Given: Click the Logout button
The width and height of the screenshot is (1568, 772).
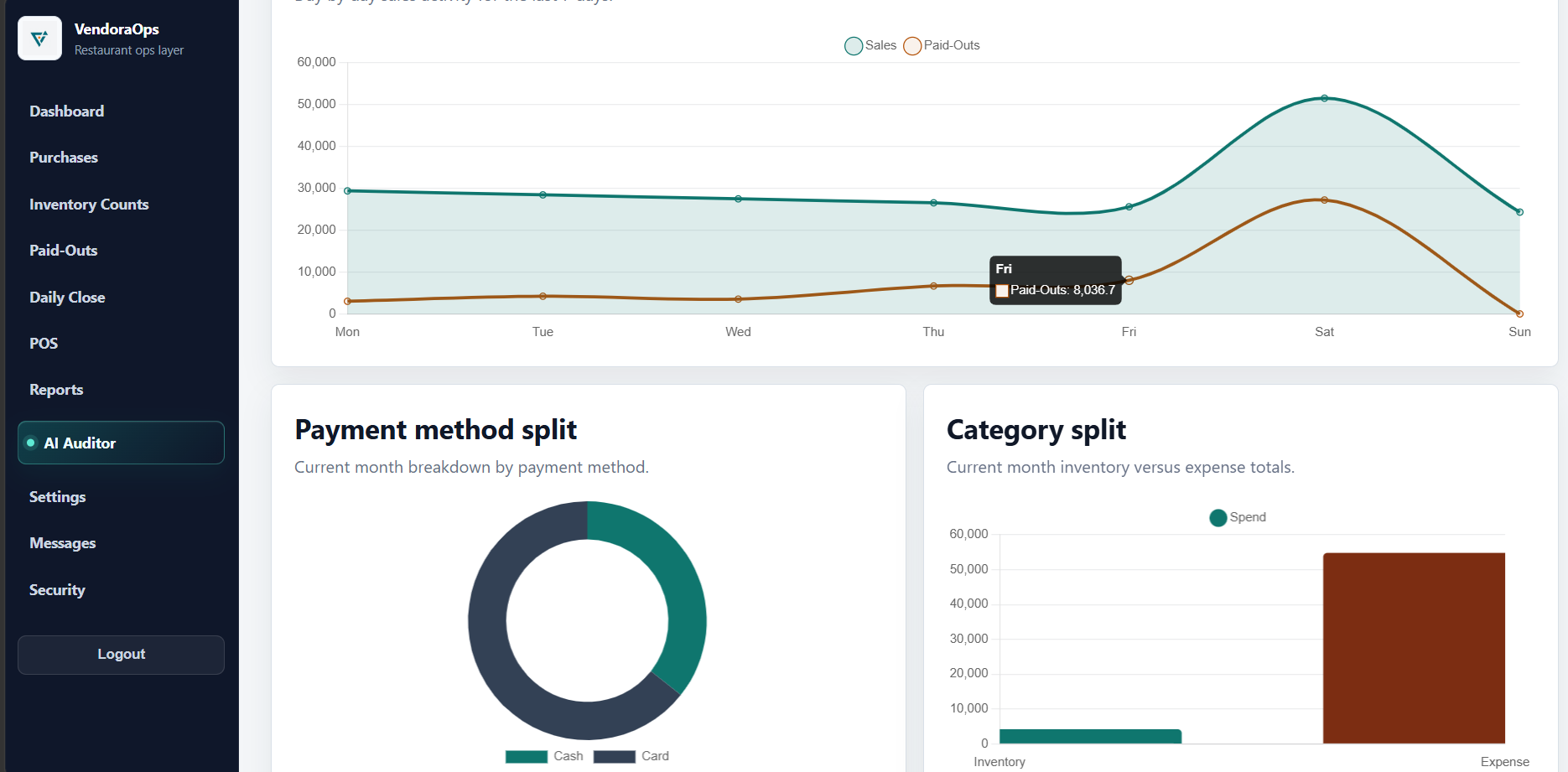Looking at the screenshot, I should click(x=121, y=655).
